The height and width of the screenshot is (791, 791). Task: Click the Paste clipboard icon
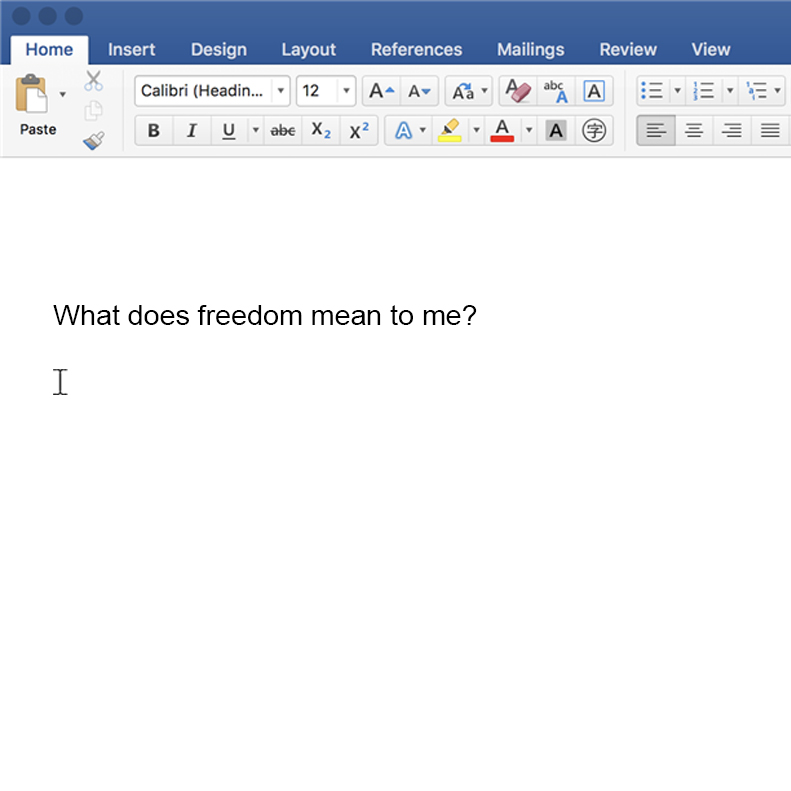[x=31, y=93]
